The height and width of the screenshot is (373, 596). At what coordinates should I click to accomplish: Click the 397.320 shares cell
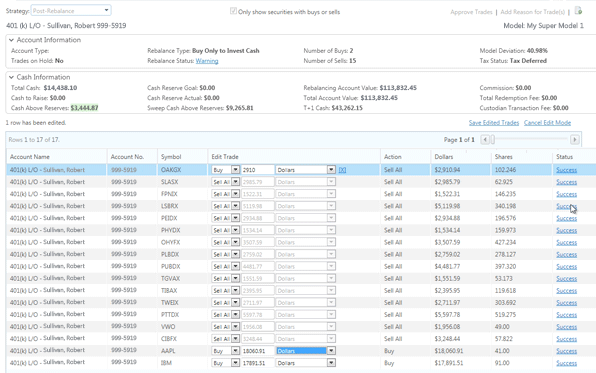(x=522, y=267)
